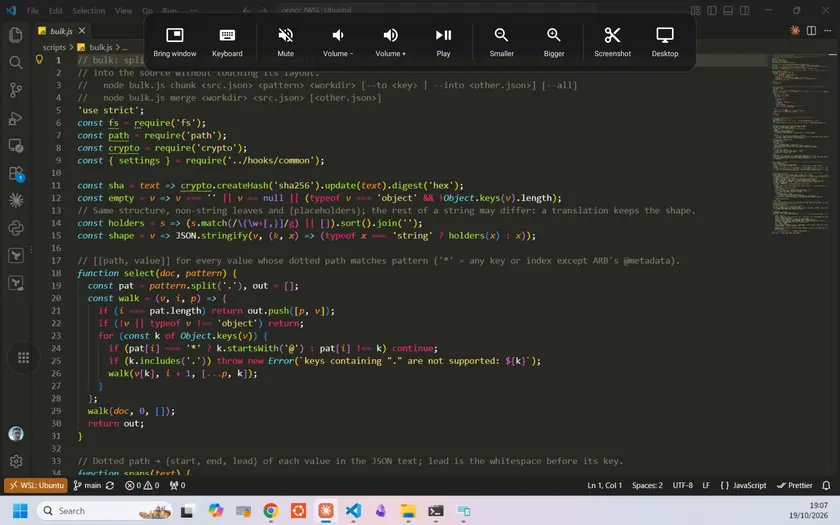The image size is (840, 525).
Task: Open the View menu
Action: 123,11
